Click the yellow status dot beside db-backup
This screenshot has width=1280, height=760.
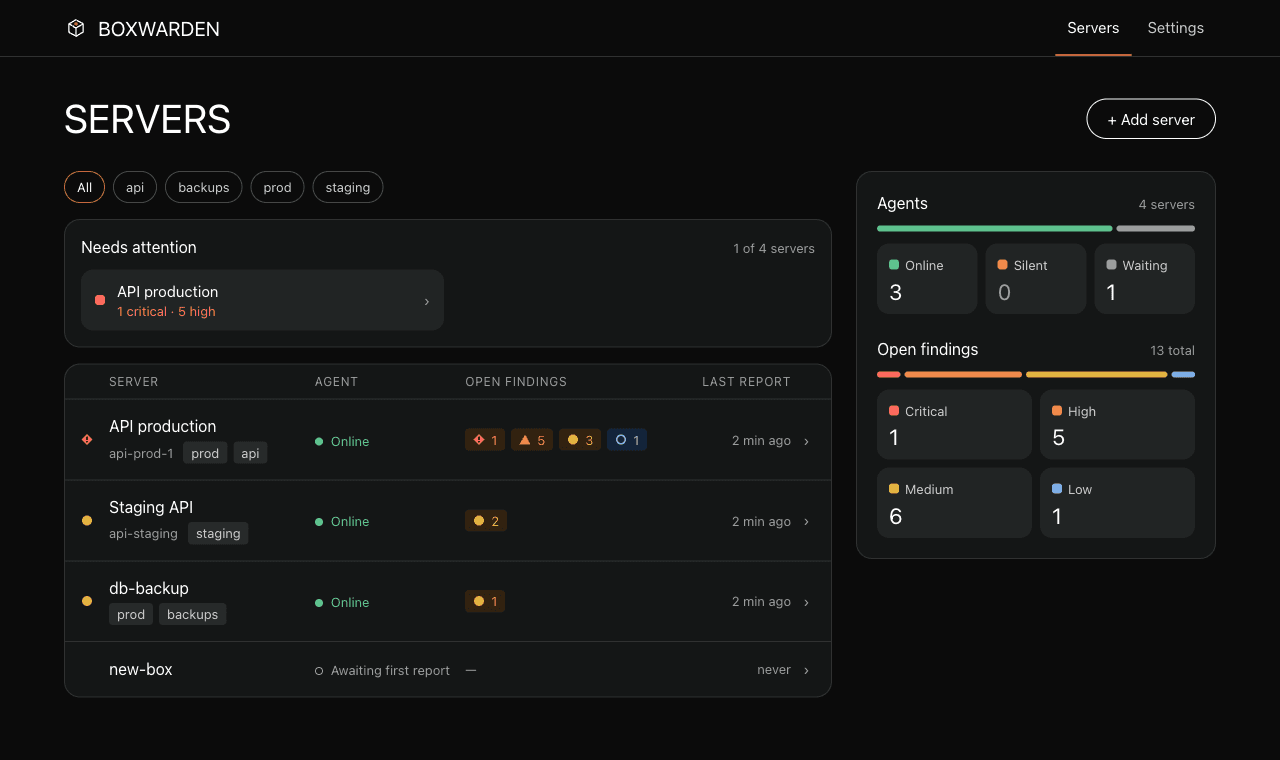(x=87, y=601)
